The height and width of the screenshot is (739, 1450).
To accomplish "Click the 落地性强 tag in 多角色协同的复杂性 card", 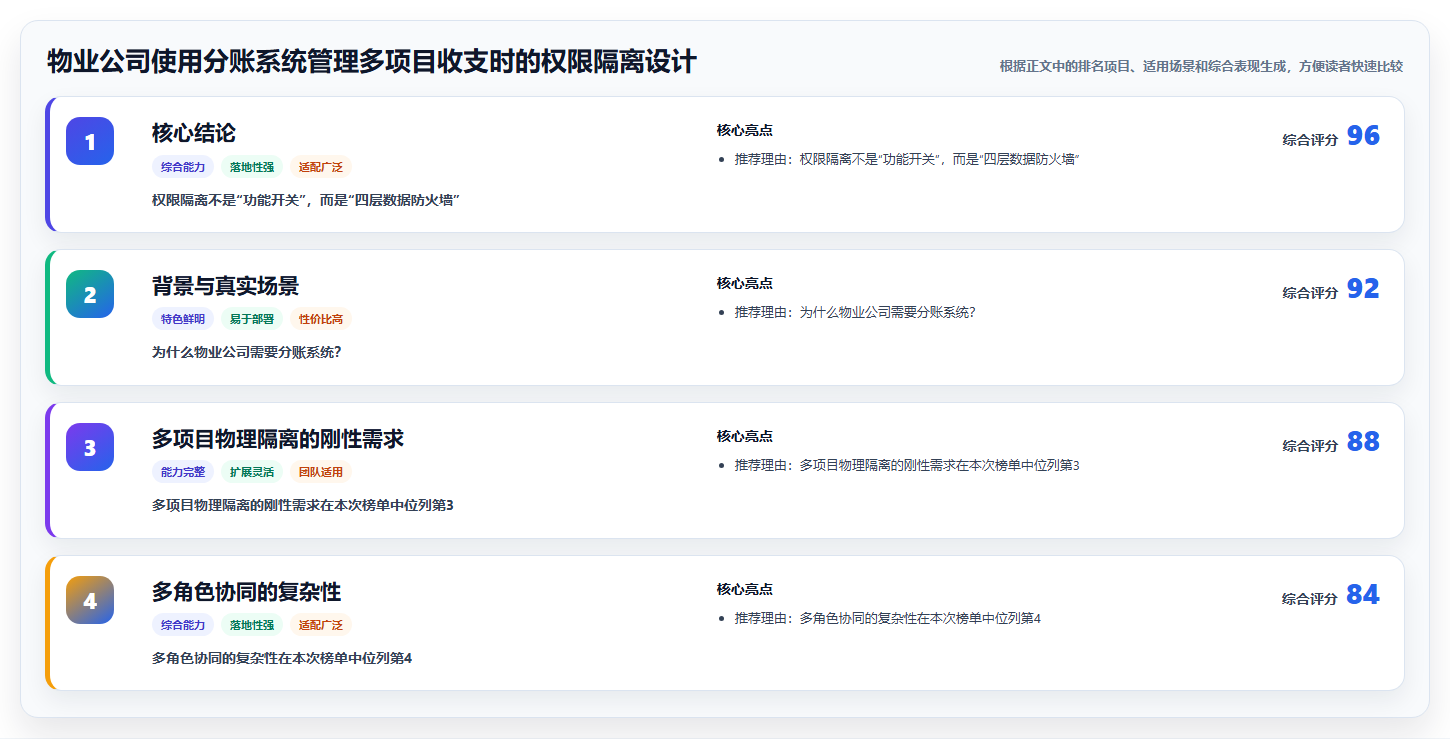I will coord(252,626).
